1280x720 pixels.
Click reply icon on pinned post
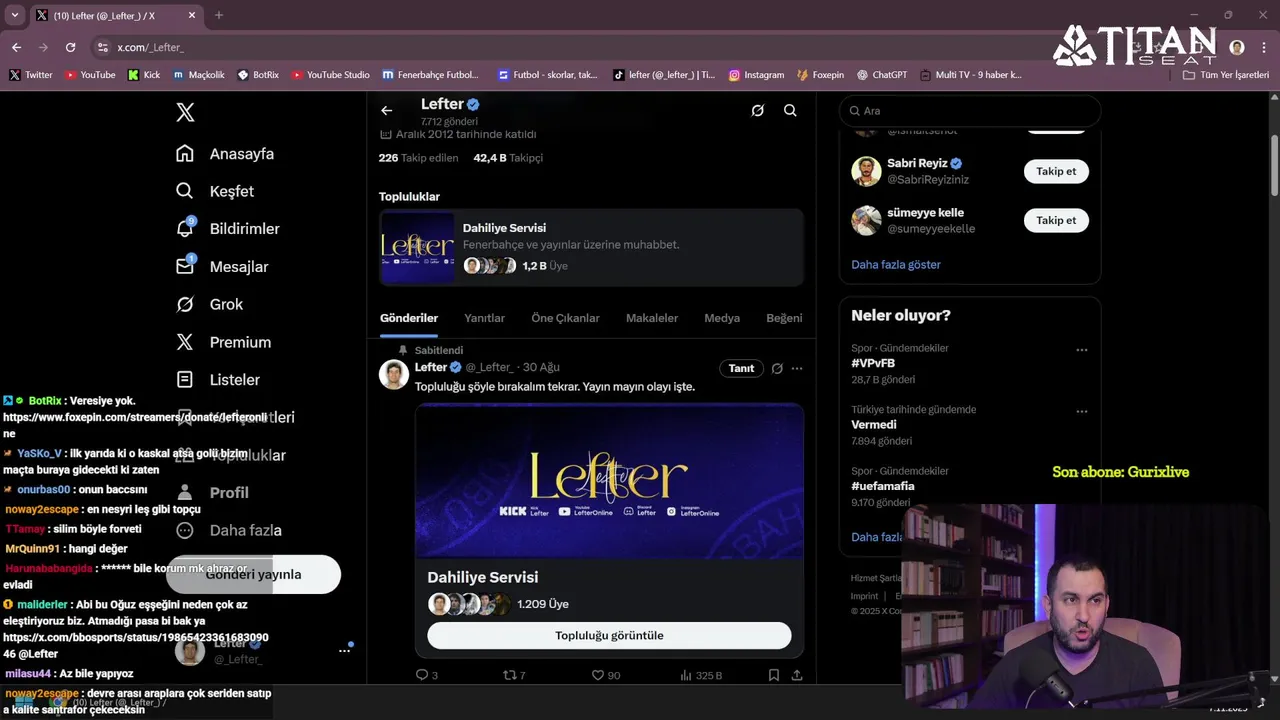(x=422, y=675)
